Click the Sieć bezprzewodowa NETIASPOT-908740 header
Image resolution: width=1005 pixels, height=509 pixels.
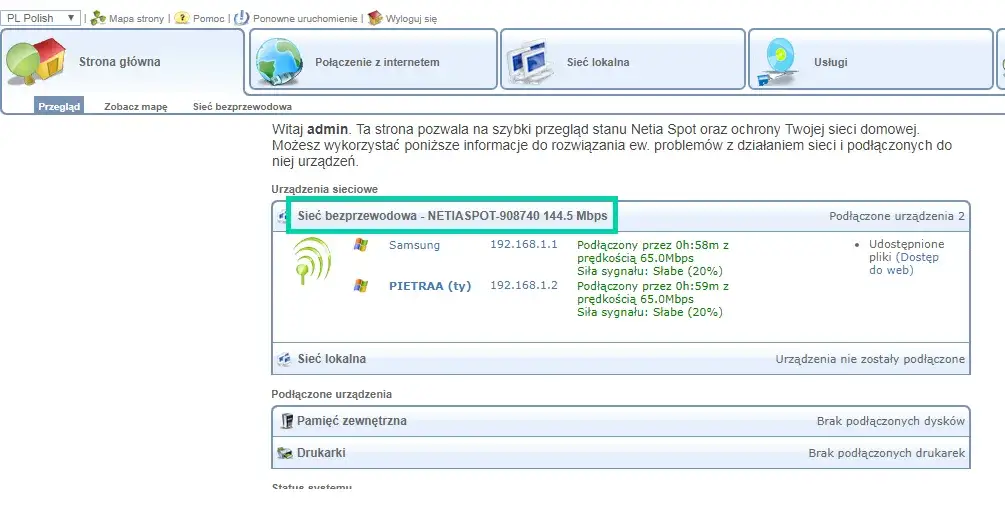pyautogui.click(x=452, y=216)
